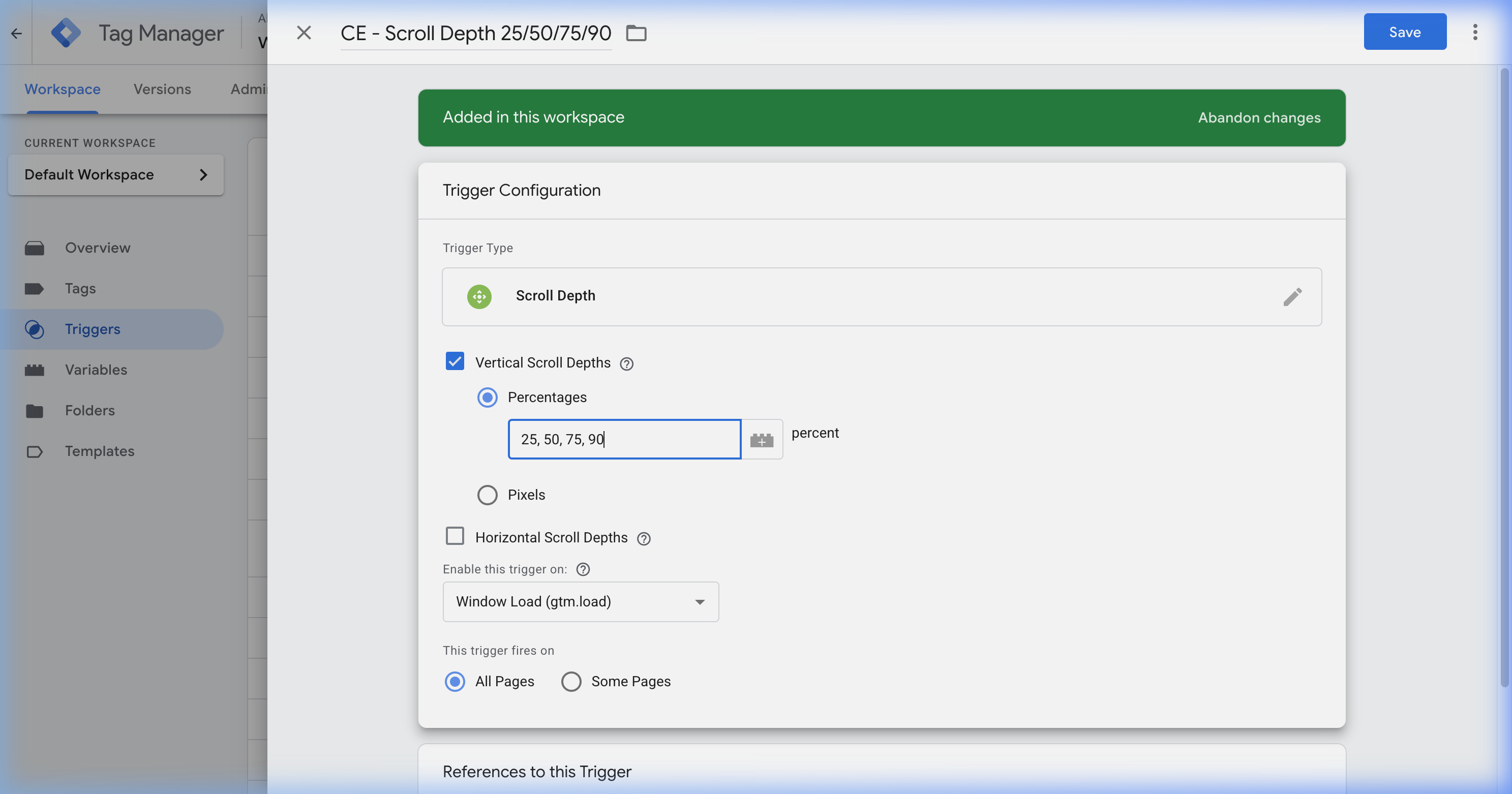
Task: Click the folder icon beside the trigger name
Action: 636,34
